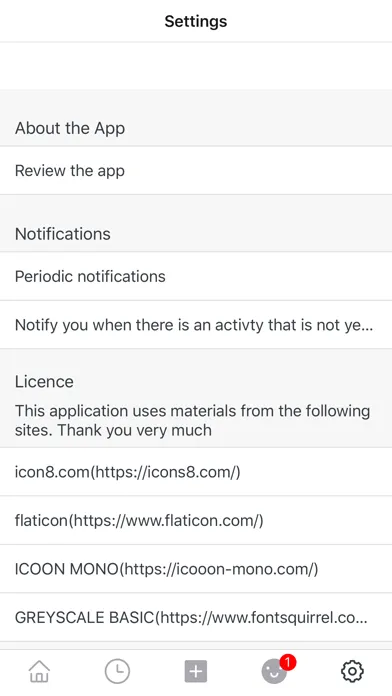
Task: Select the gear Settings tab
Action: [352, 671]
